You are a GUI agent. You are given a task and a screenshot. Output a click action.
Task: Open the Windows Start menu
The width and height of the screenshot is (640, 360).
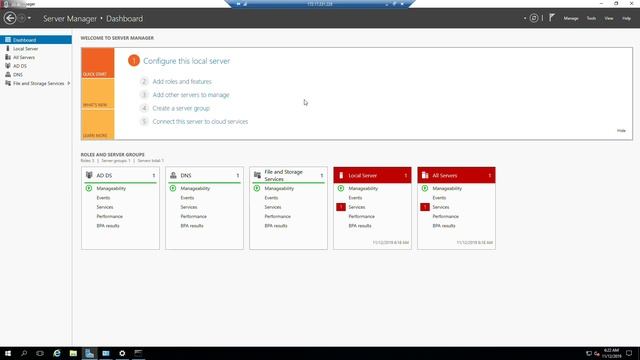point(8,353)
